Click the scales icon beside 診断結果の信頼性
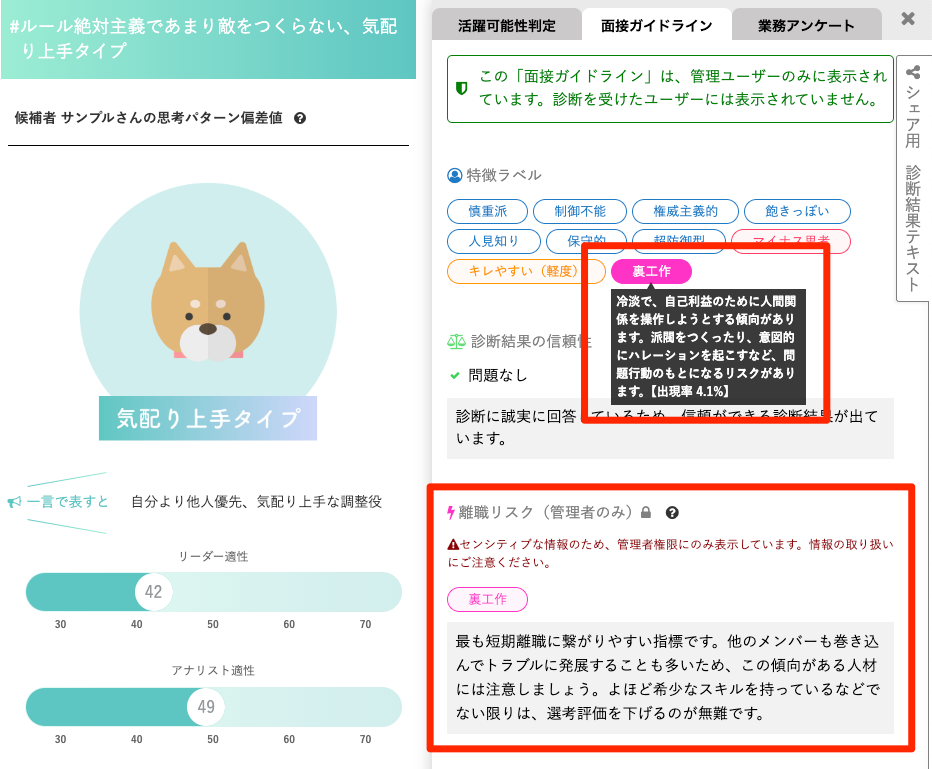932x769 pixels. [456, 341]
